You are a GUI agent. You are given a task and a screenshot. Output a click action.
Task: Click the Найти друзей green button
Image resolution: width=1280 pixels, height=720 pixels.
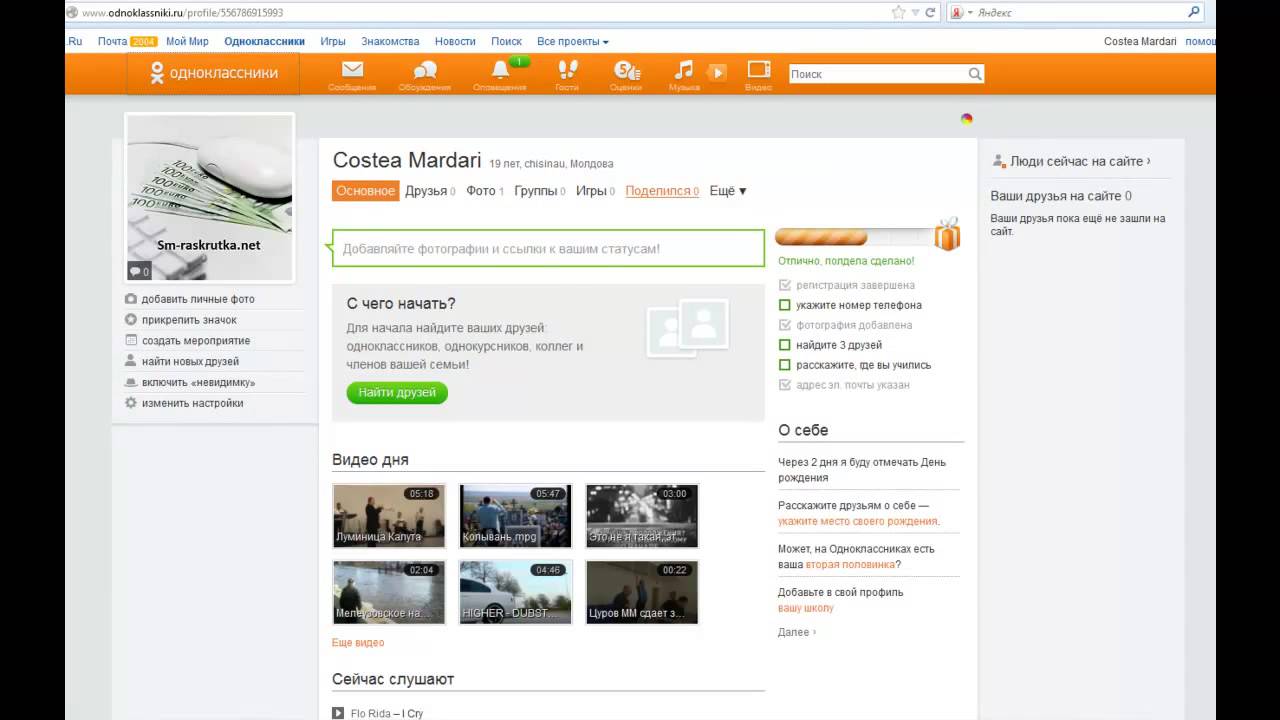pyautogui.click(x=397, y=393)
